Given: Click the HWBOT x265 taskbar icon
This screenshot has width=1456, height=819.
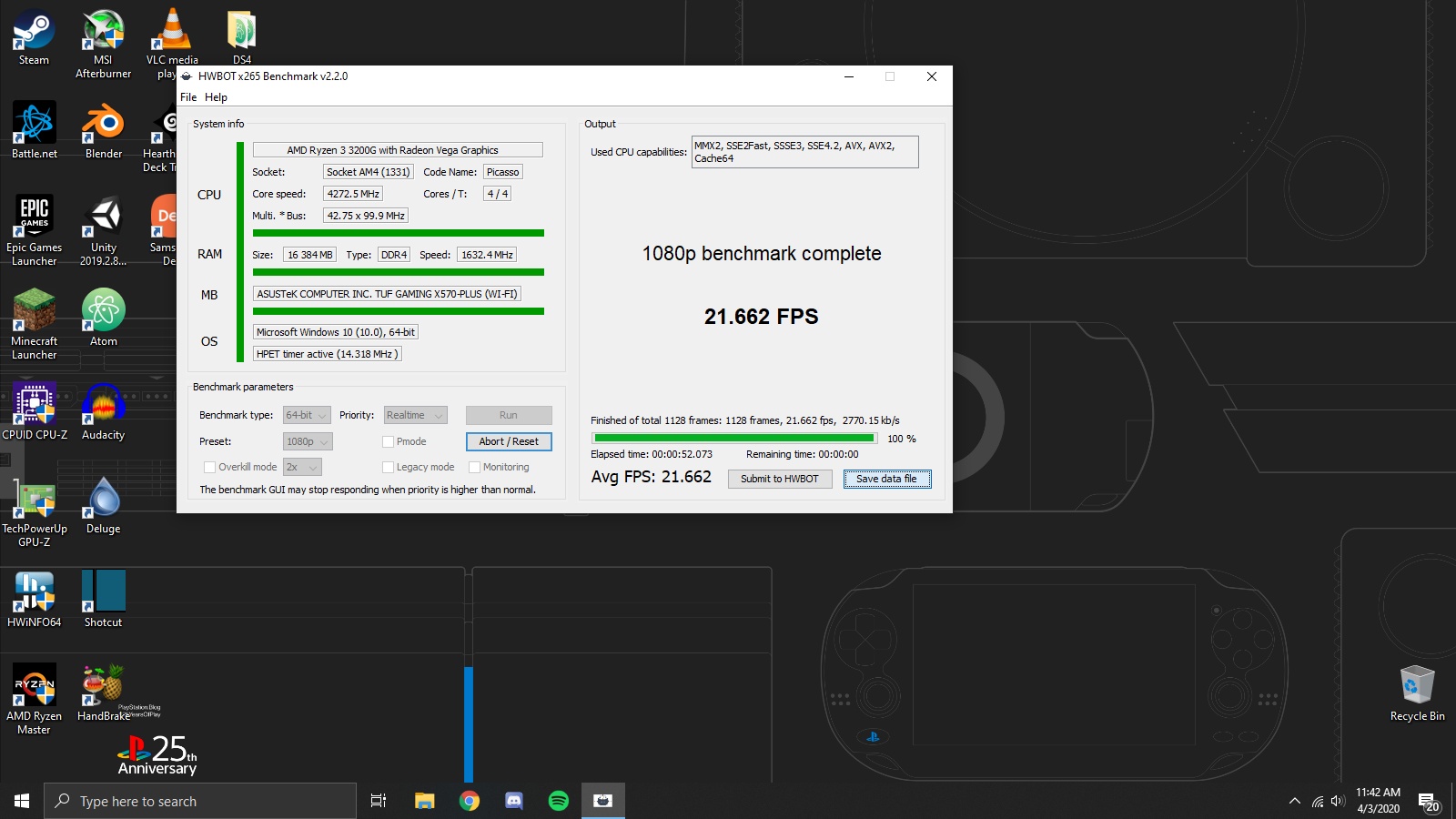Looking at the screenshot, I should coord(602,801).
